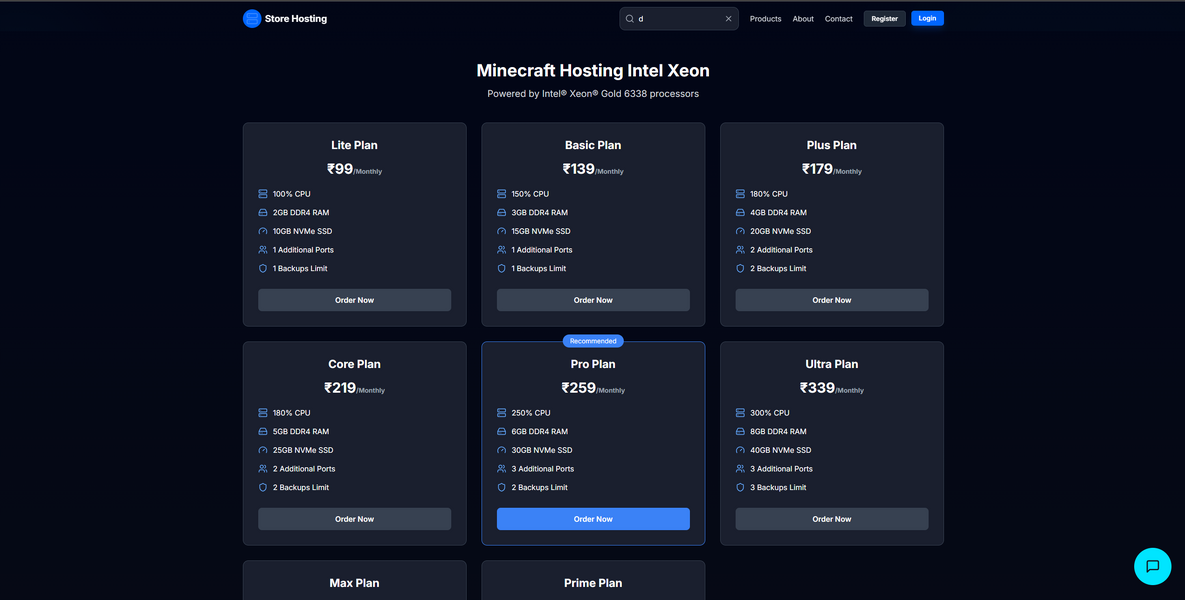Click the Store Hosting logo icon
The height and width of the screenshot is (600, 1185).
tap(252, 19)
